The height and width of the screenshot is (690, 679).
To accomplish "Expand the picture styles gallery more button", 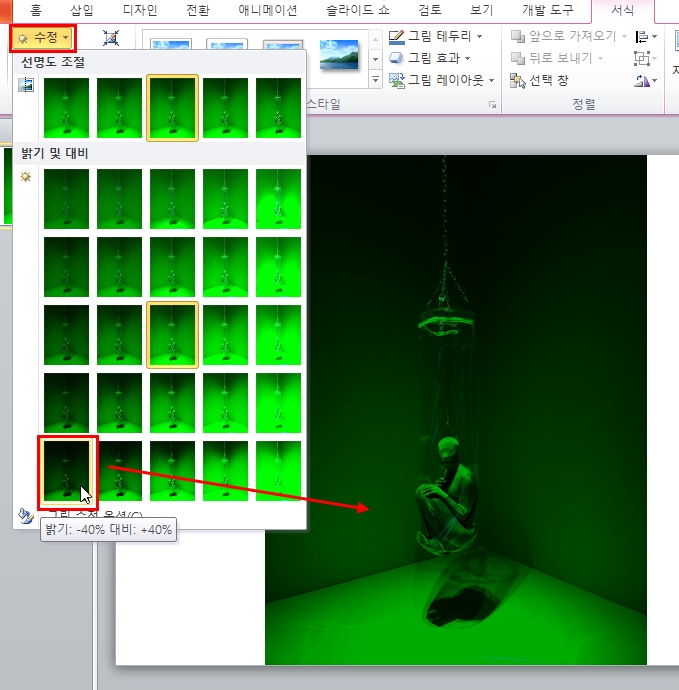I will [x=375, y=79].
